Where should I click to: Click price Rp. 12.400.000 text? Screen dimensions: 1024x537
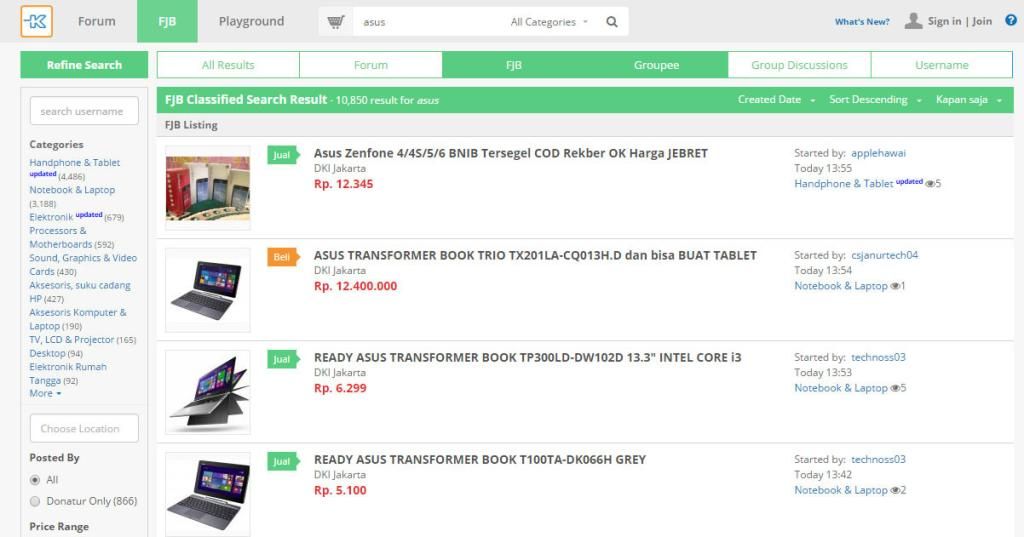355,285
